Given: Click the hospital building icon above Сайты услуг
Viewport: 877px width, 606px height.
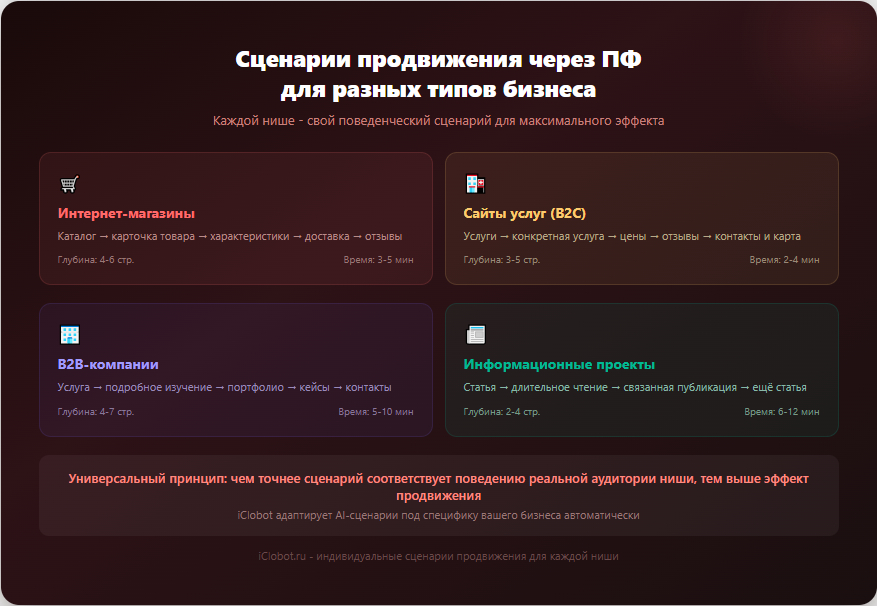Looking at the screenshot, I should pos(475,184).
